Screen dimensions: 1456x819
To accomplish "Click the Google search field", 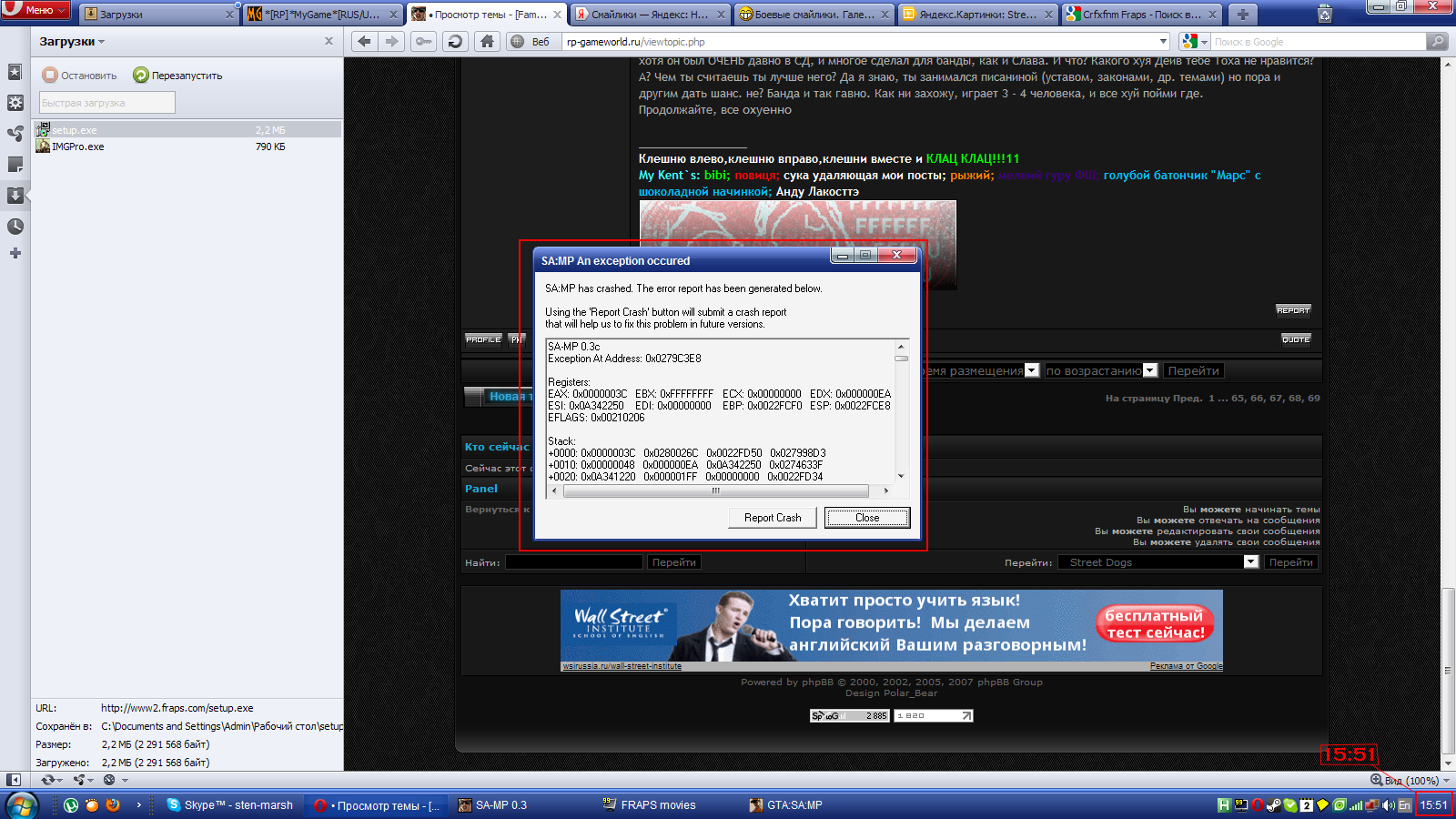I will [x=1319, y=42].
